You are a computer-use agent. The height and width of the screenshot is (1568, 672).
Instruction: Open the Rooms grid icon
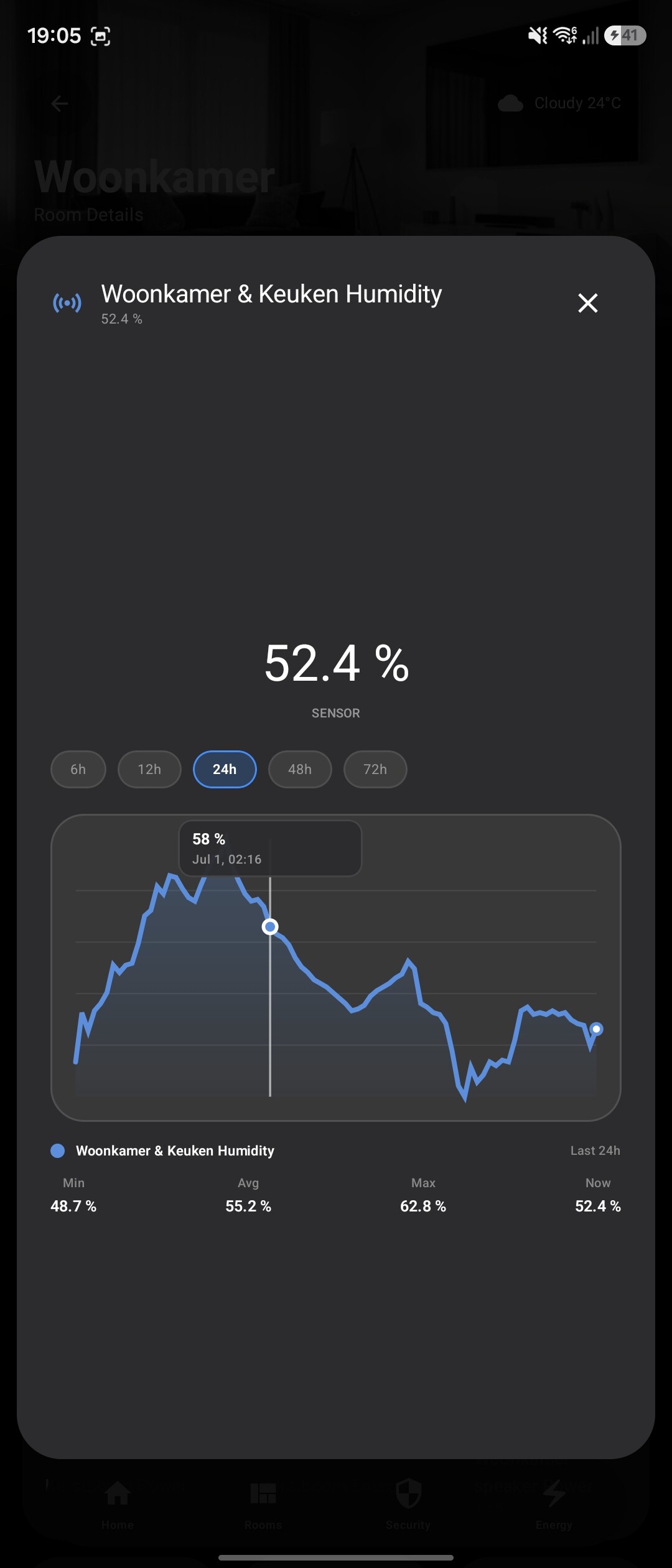[263, 1493]
